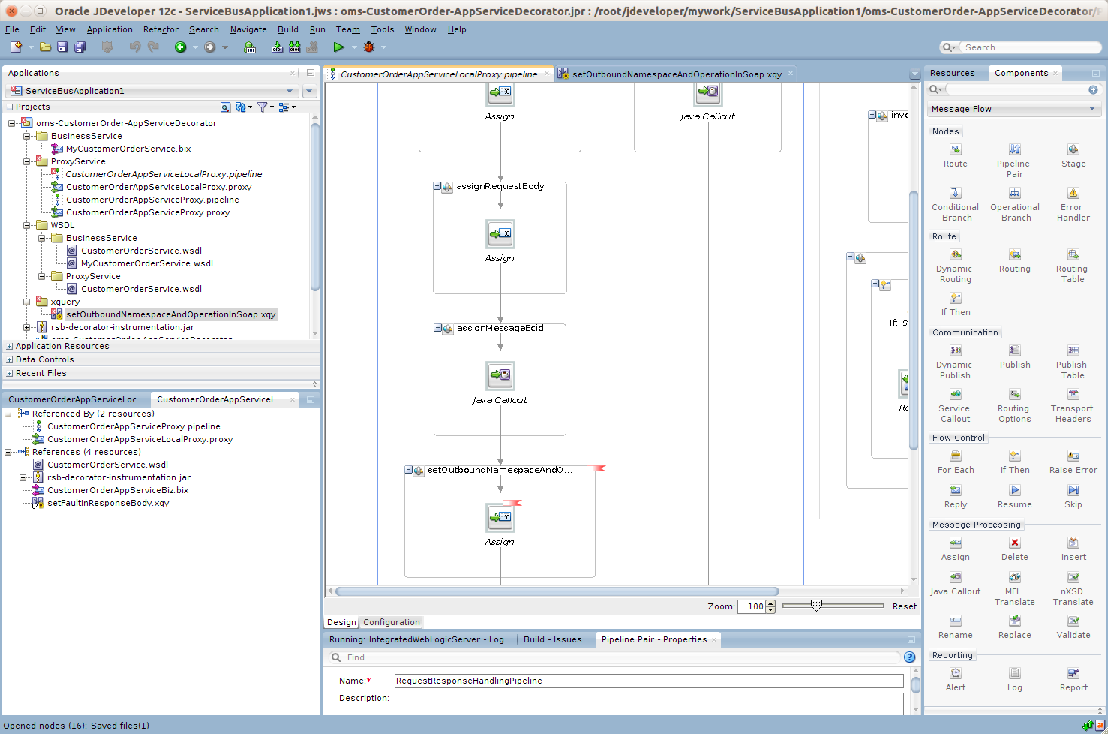Collapse the assignRequestBody stage node

[439, 187]
